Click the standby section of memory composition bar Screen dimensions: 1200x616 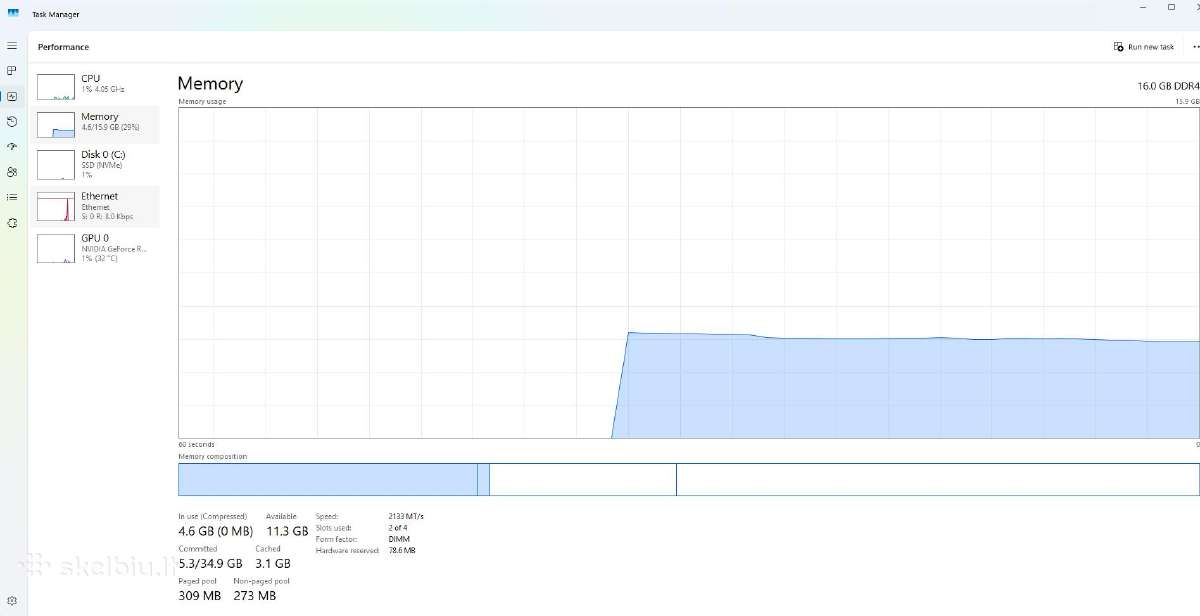click(583, 480)
